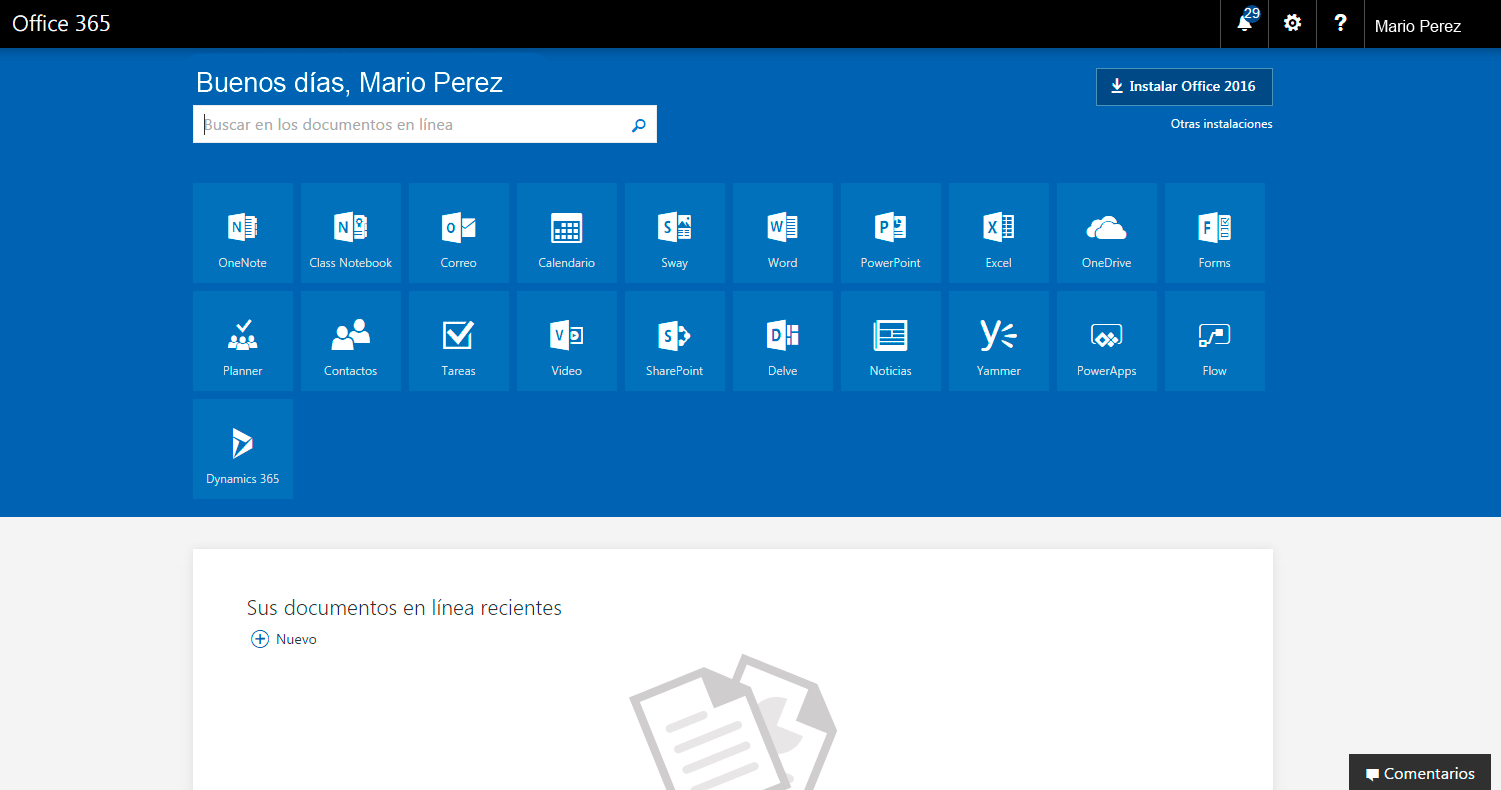Launch the SharePoint tile
Viewport: 1501px width, 790px height.
tap(675, 341)
